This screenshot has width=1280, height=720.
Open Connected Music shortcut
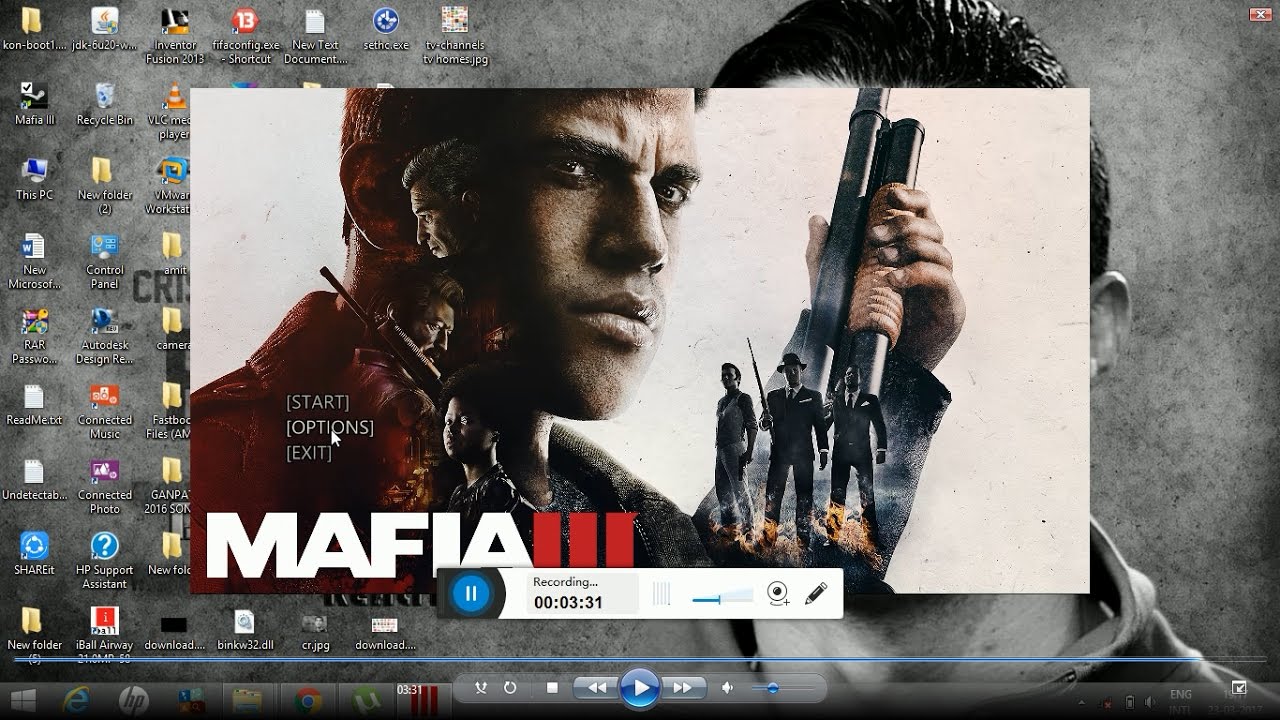(104, 411)
